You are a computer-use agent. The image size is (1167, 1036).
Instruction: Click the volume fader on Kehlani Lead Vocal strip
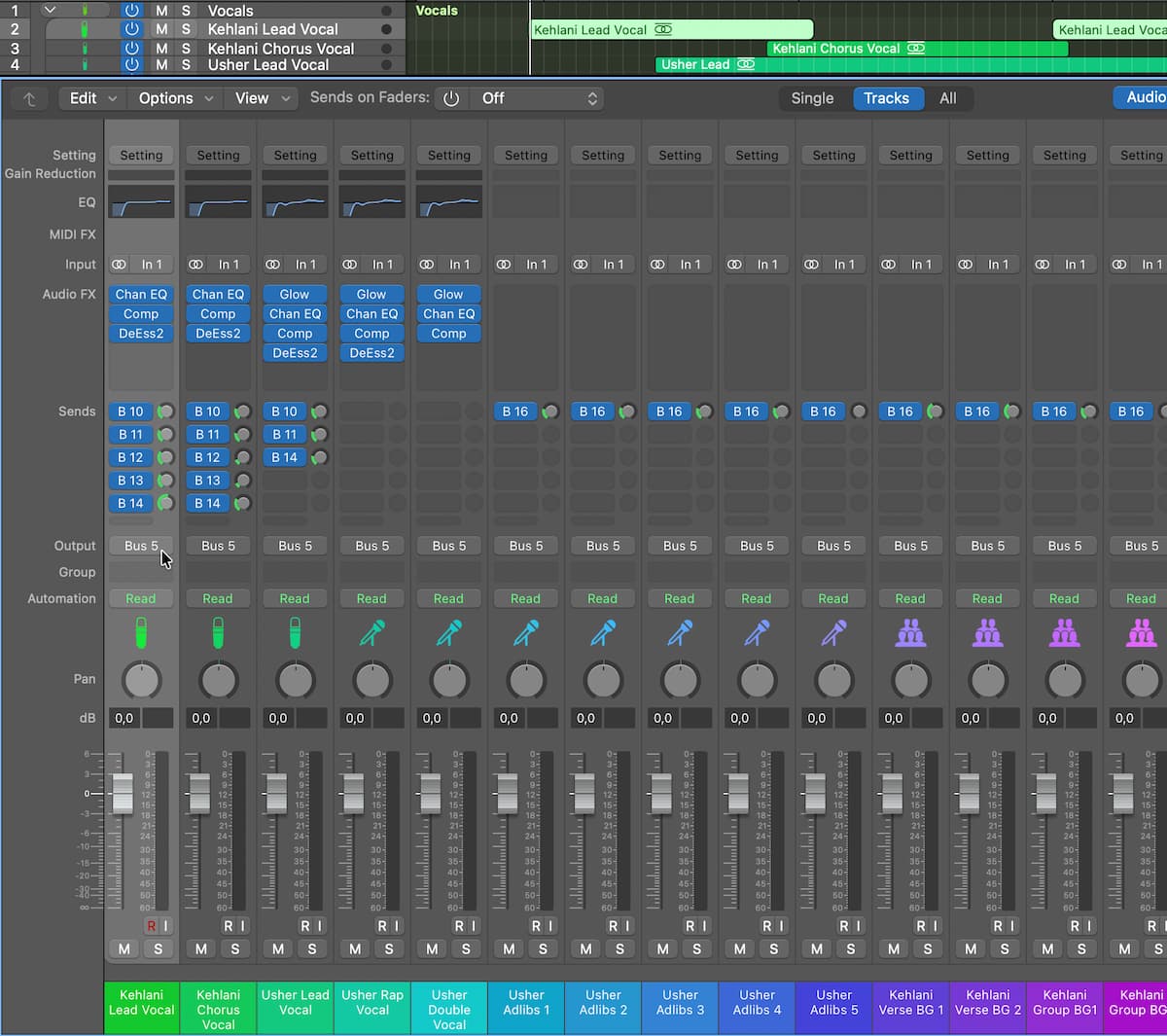pos(124,794)
